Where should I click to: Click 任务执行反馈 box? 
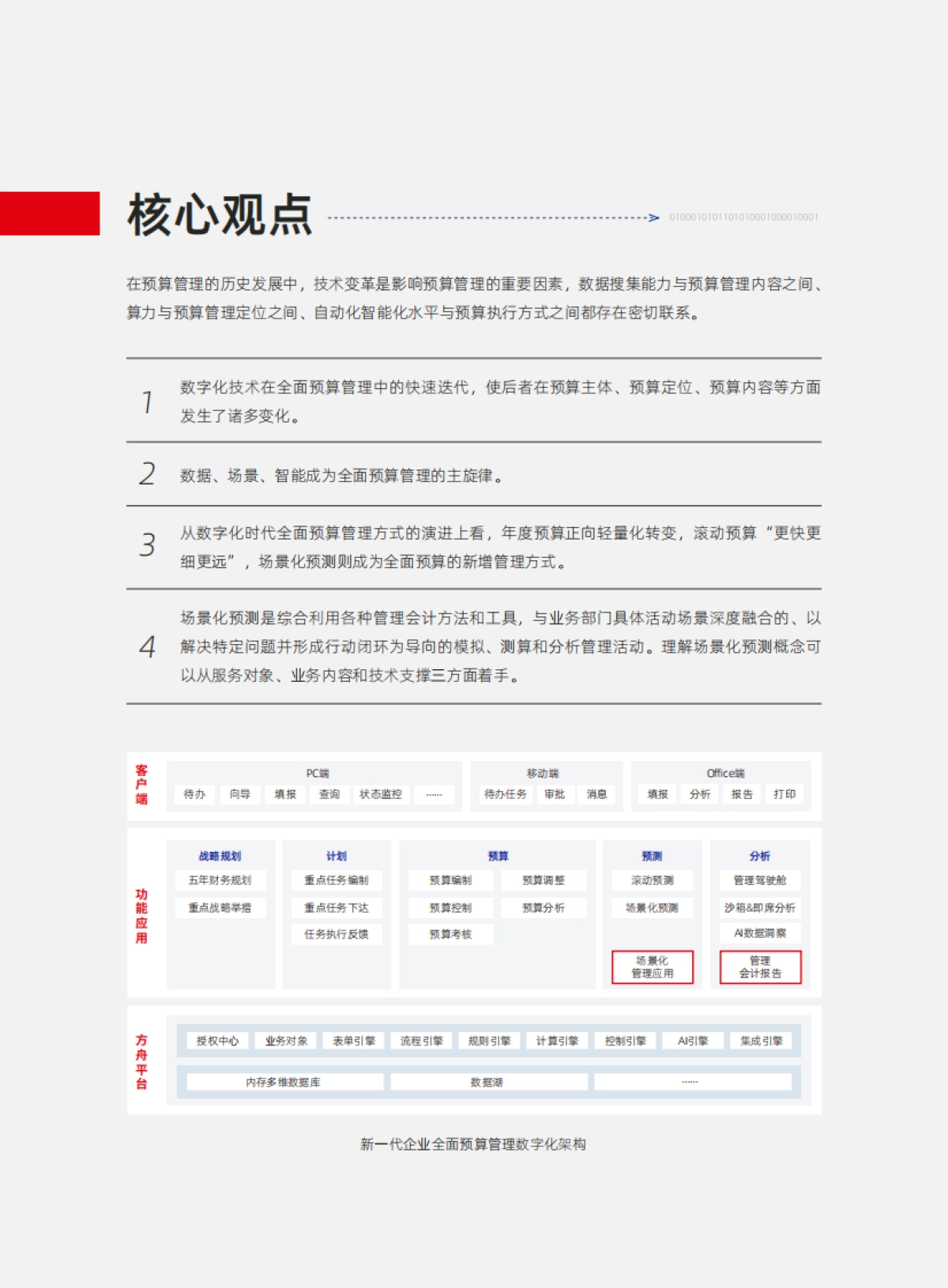337,934
